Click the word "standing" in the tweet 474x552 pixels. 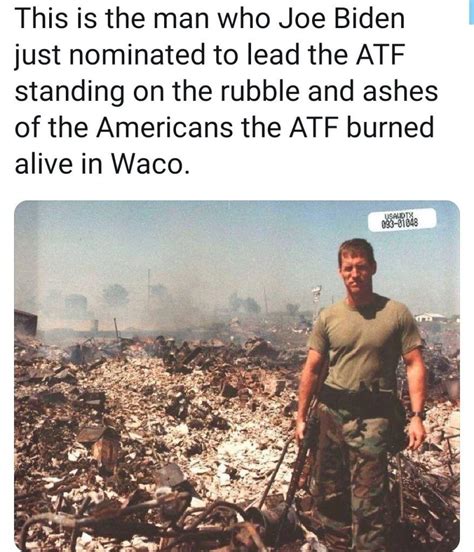tap(70, 93)
